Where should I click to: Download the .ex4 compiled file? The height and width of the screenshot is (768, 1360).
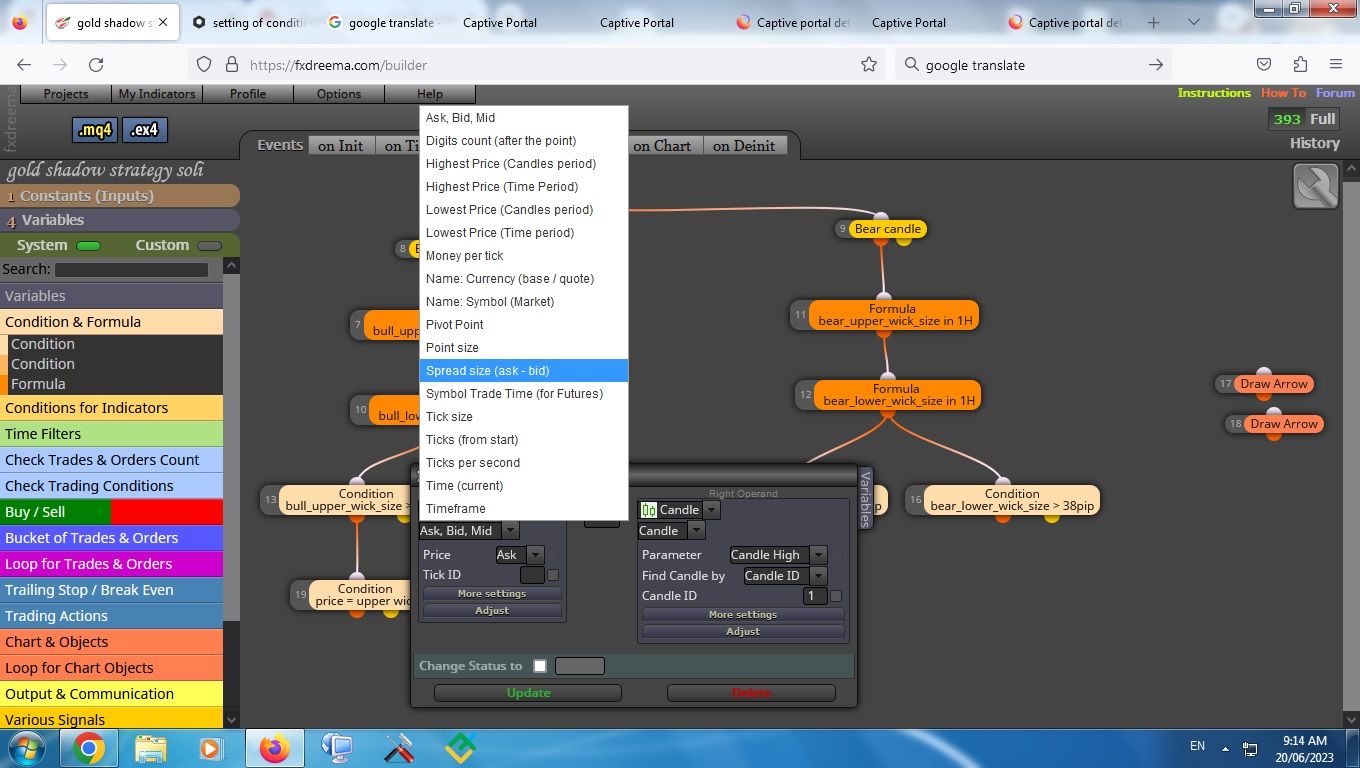coord(145,130)
